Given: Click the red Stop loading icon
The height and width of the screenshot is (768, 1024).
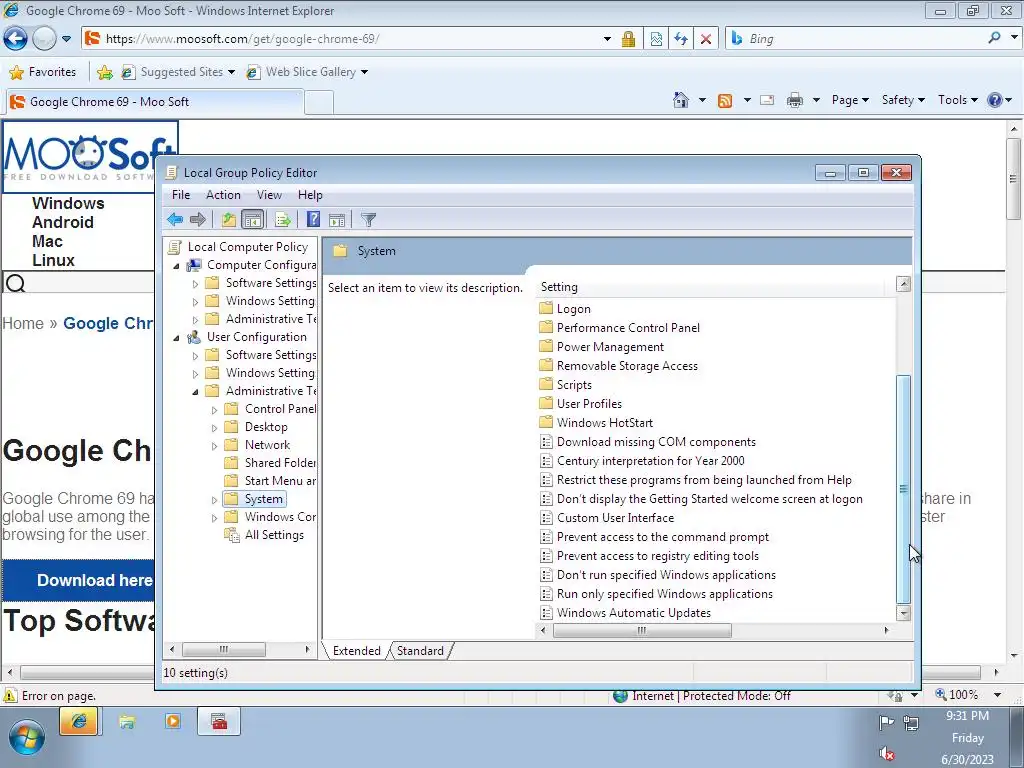Looking at the screenshot, I should pyautogui.click(x=705, y=39).
